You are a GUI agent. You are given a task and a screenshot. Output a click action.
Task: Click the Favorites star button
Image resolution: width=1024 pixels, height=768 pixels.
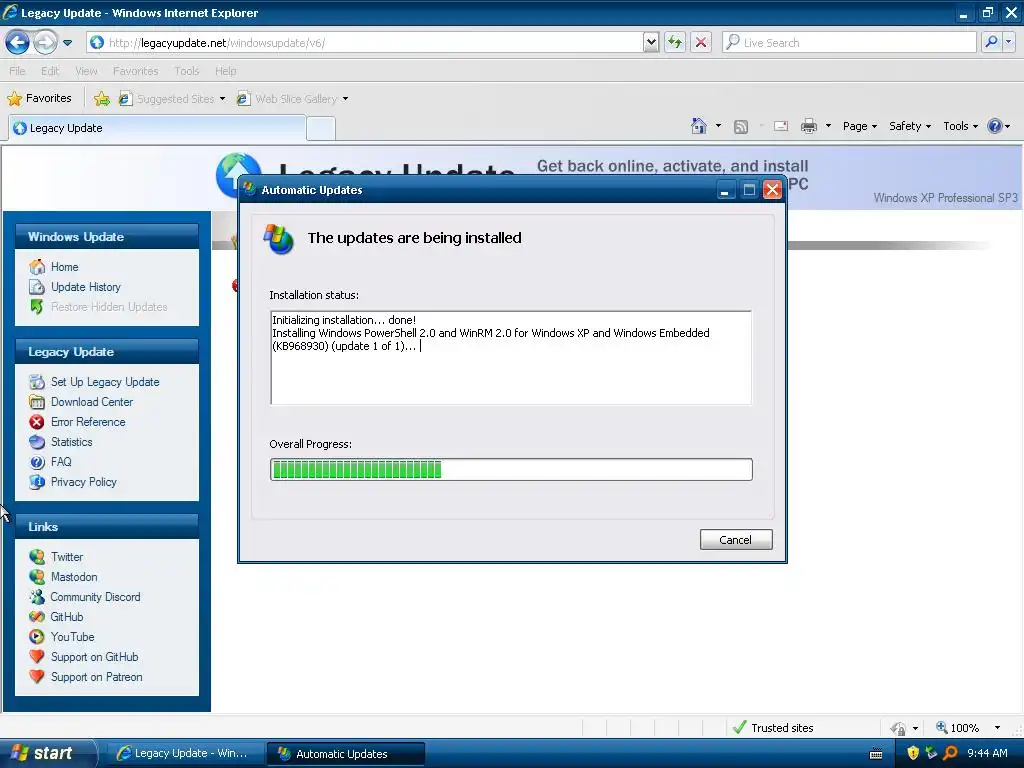(x=39, y=99)
